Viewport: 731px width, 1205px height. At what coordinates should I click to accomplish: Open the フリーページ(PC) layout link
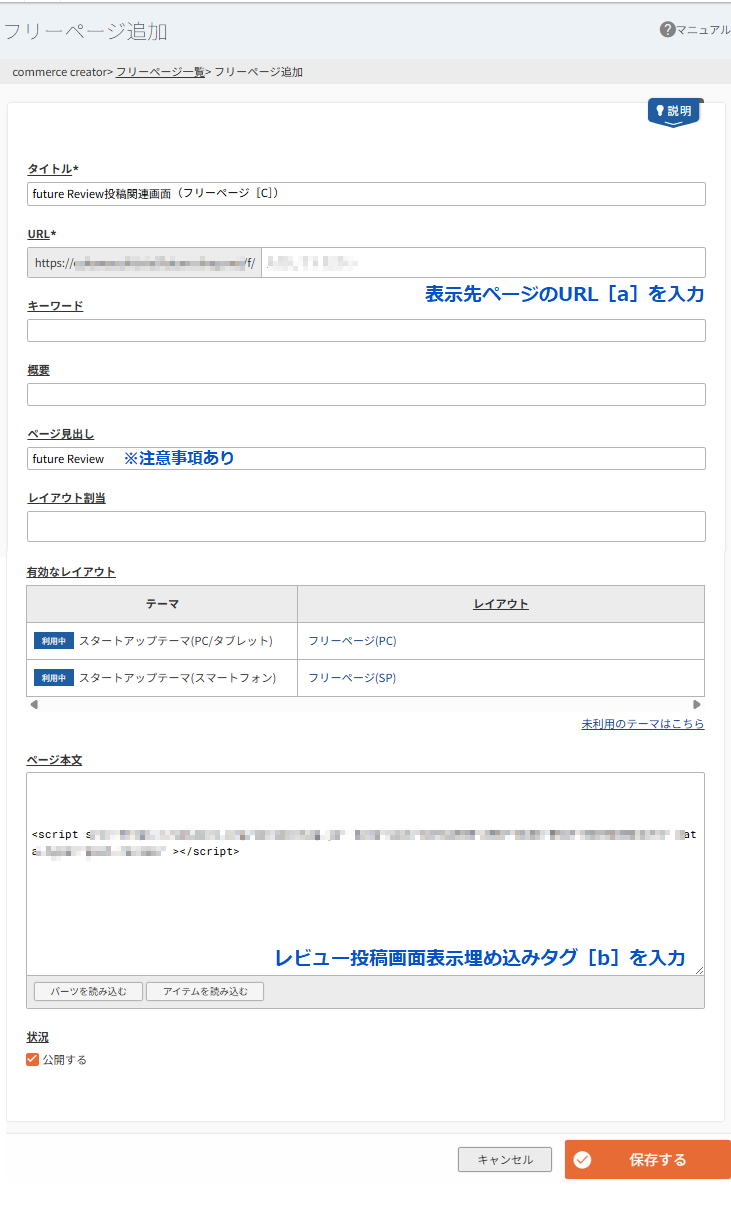[x=352, y=641]
